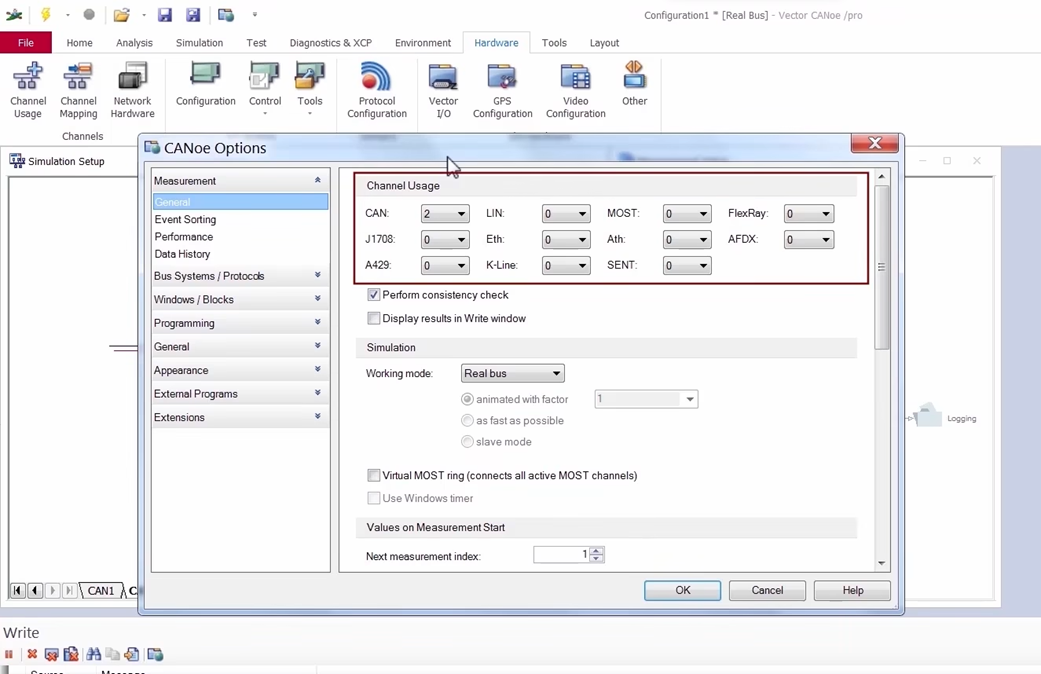Expand the Programming section
1041x674 pixels.
(x=240, y=323)
